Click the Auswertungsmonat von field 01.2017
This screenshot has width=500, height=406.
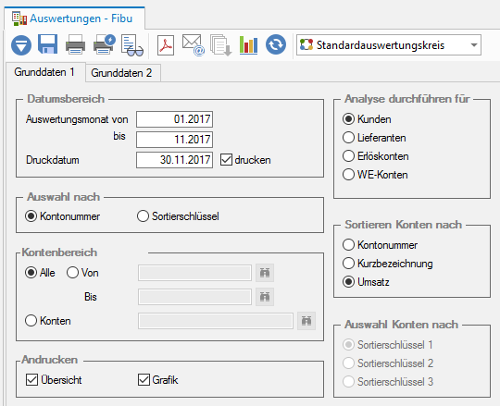tap(174, 119)
